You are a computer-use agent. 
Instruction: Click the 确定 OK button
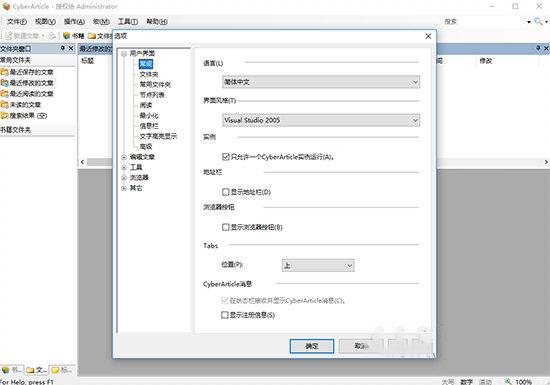point(311,346)
